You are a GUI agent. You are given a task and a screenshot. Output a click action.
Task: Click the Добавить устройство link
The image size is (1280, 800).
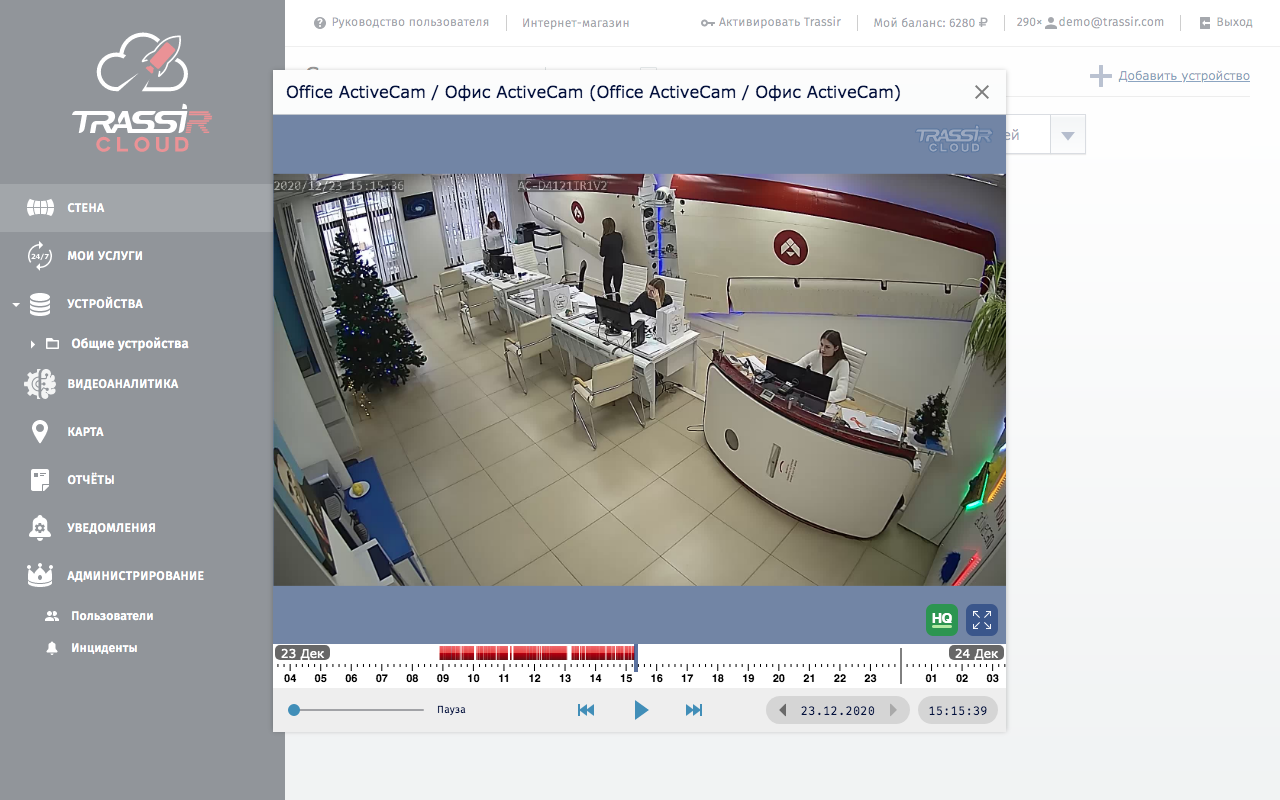click(1183, 76)
